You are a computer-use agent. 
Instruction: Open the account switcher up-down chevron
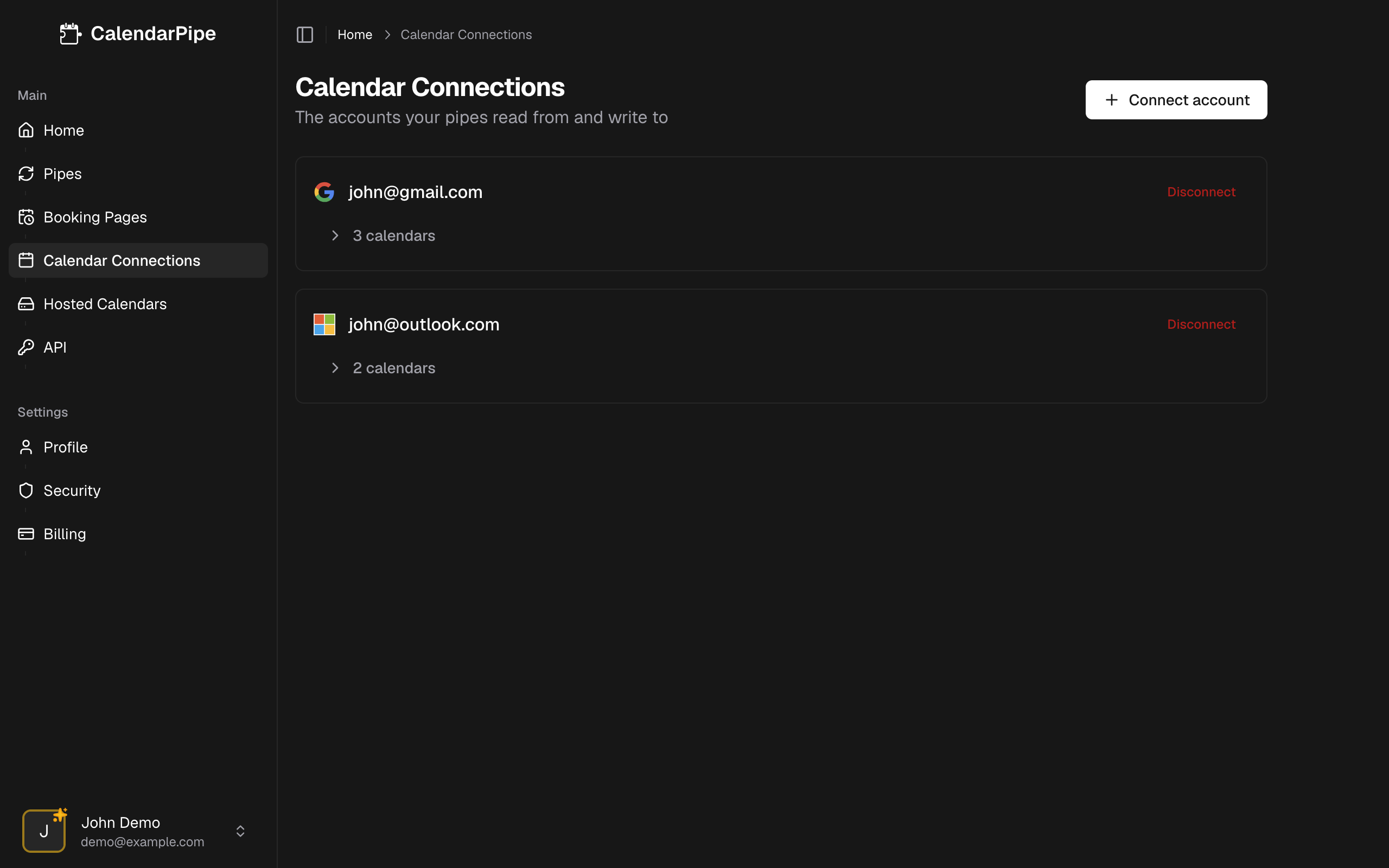pos(240,831)
